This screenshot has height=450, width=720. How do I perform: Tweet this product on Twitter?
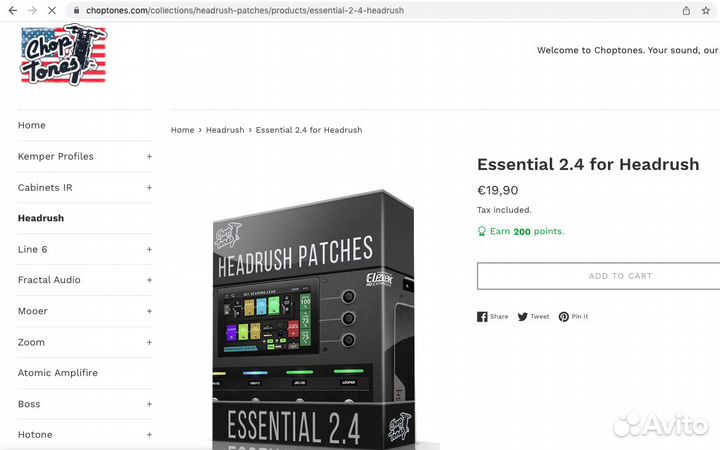534,316
